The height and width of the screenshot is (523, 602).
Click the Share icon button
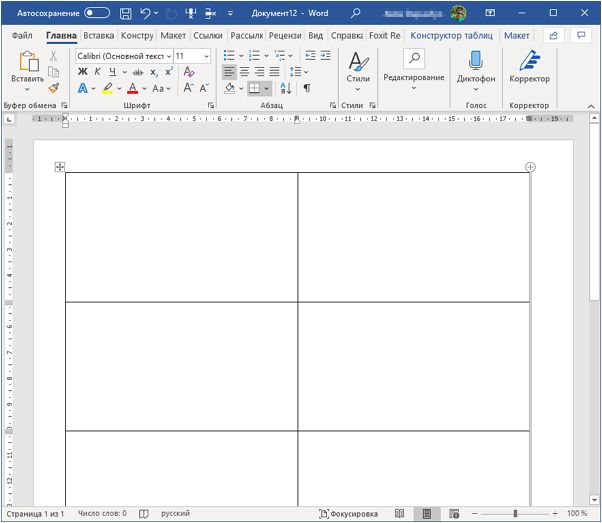point(554,36)
